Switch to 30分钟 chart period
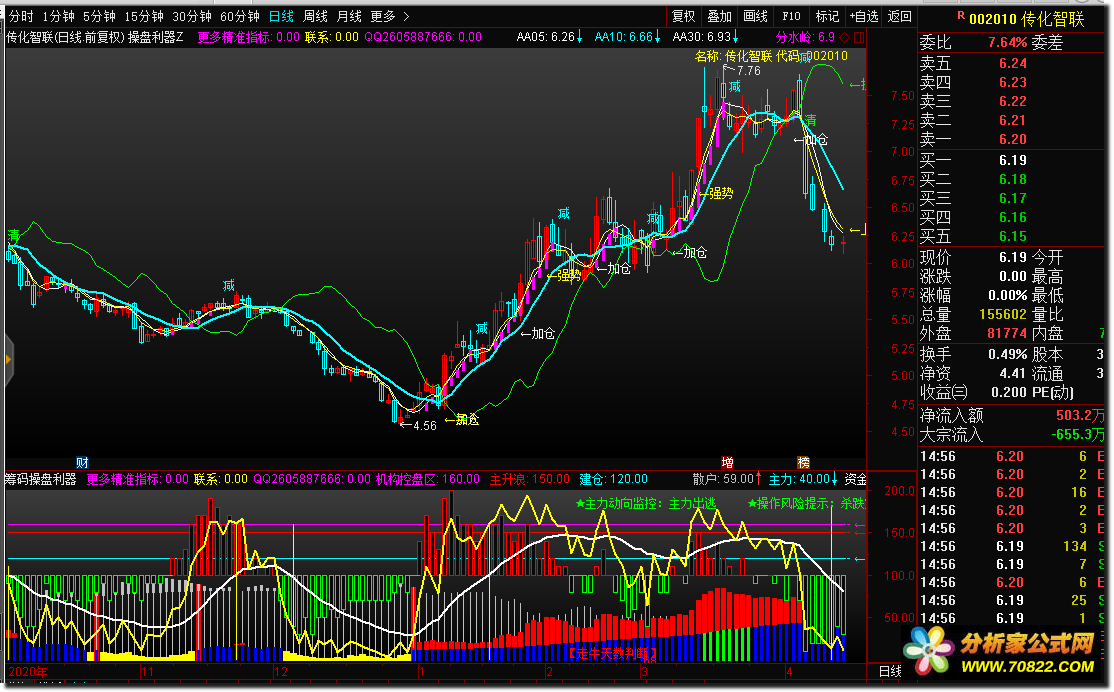 192,16
